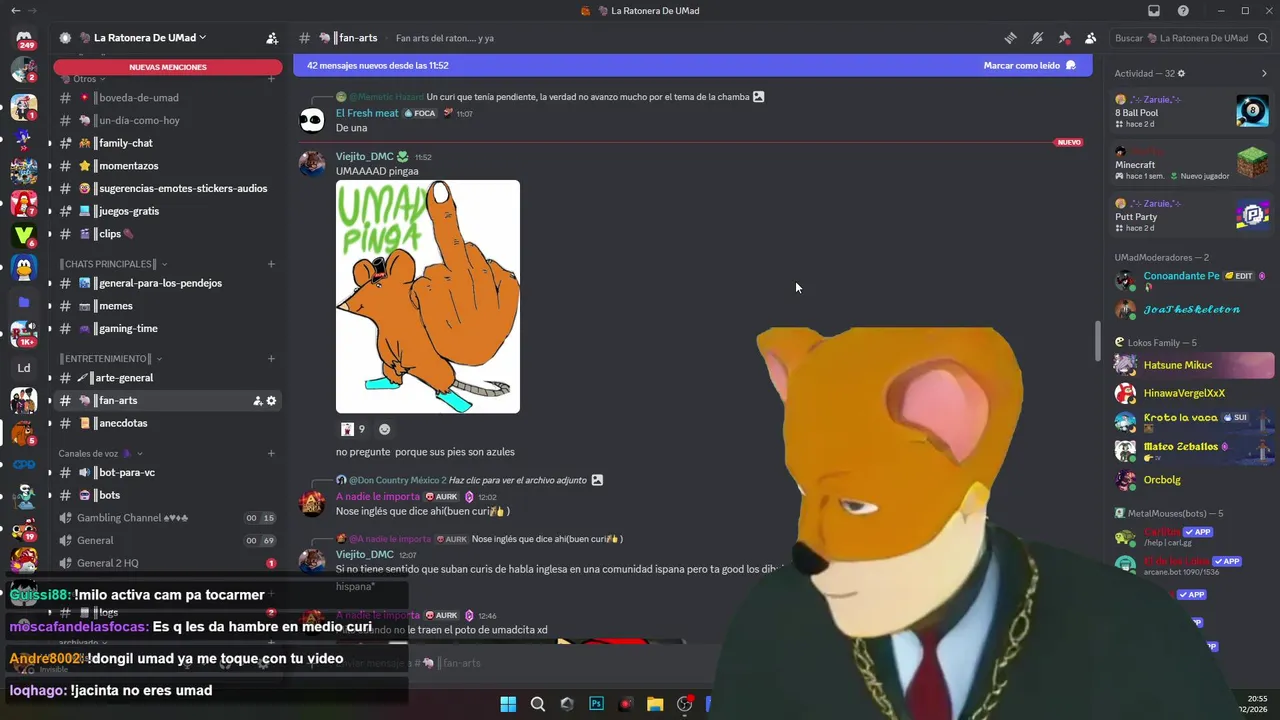
Task: Collapse the CHATS PRINCIPALES category
Action: (x=112, y=264)
